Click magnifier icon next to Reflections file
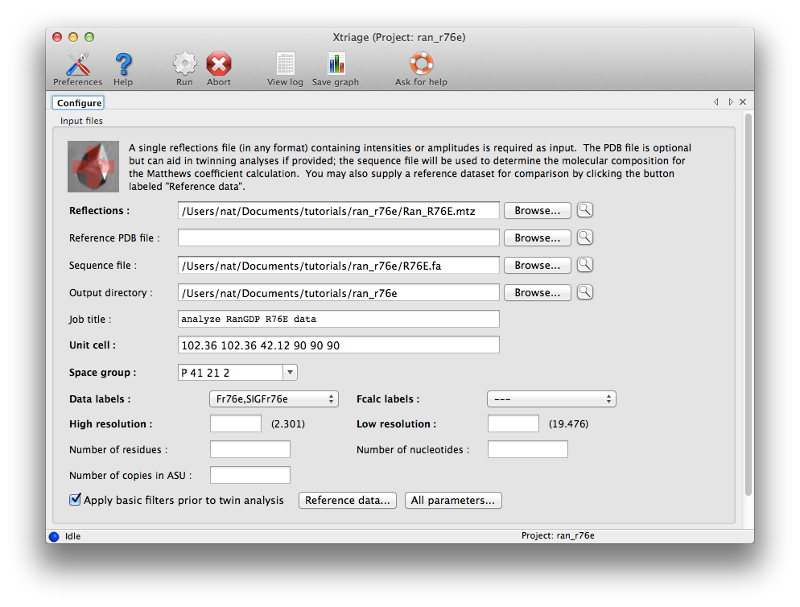800x607 pixels. click(585, 211)
